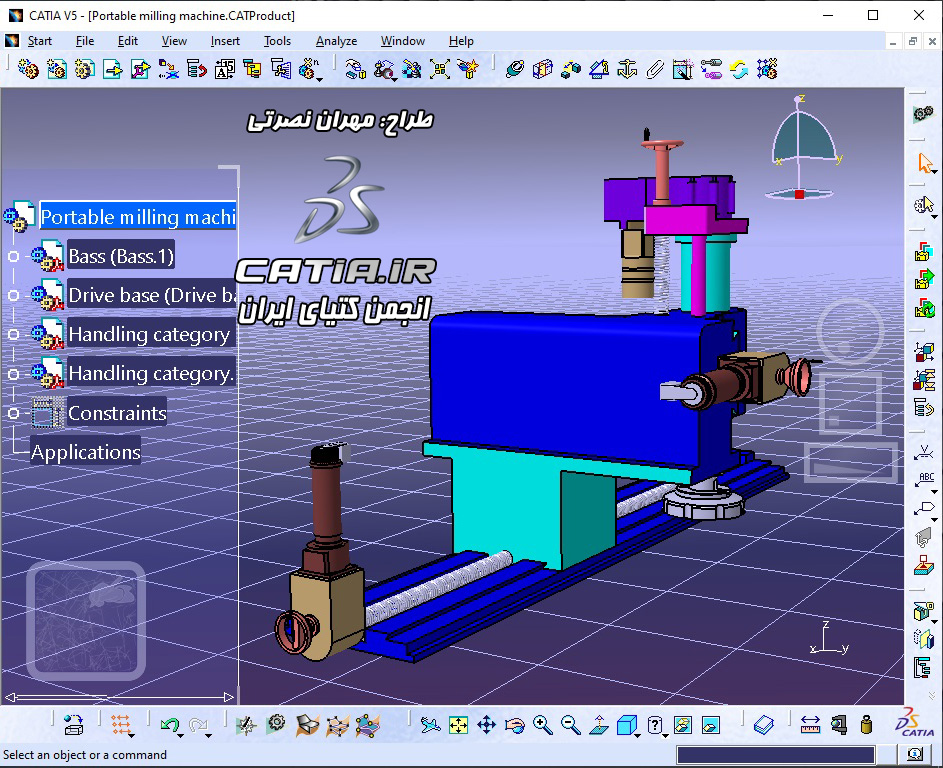Toggle the Hide/Show icon in bottom toolbar
The image size is (943, 768).
(x=683, y=725)
